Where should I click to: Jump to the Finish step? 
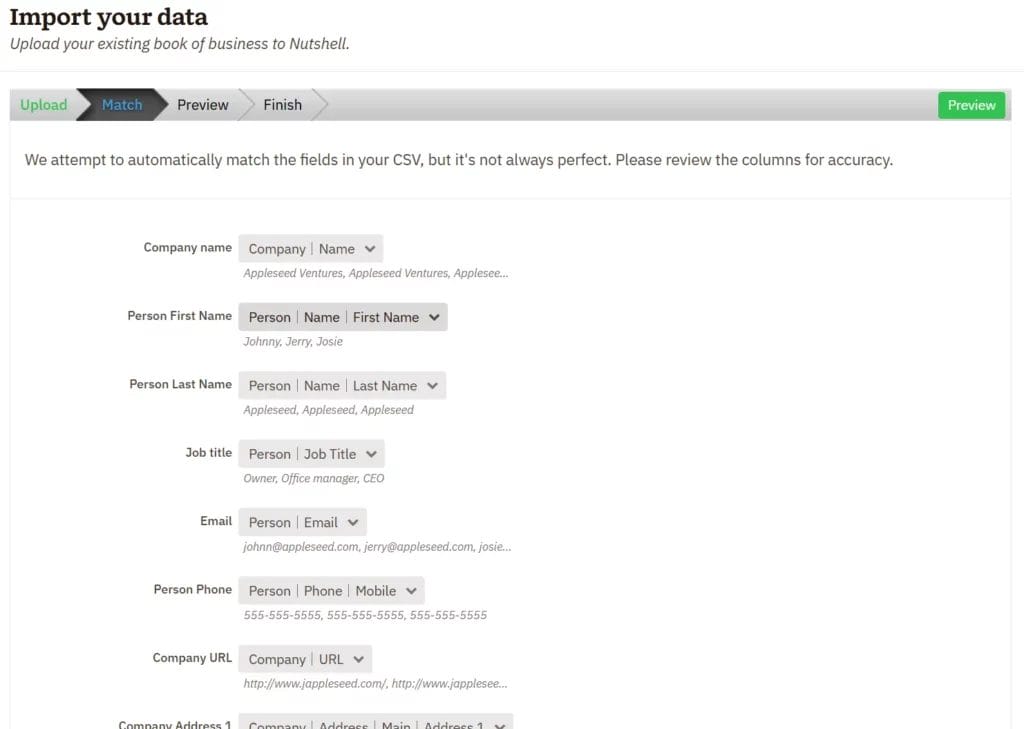pos(282,105)
